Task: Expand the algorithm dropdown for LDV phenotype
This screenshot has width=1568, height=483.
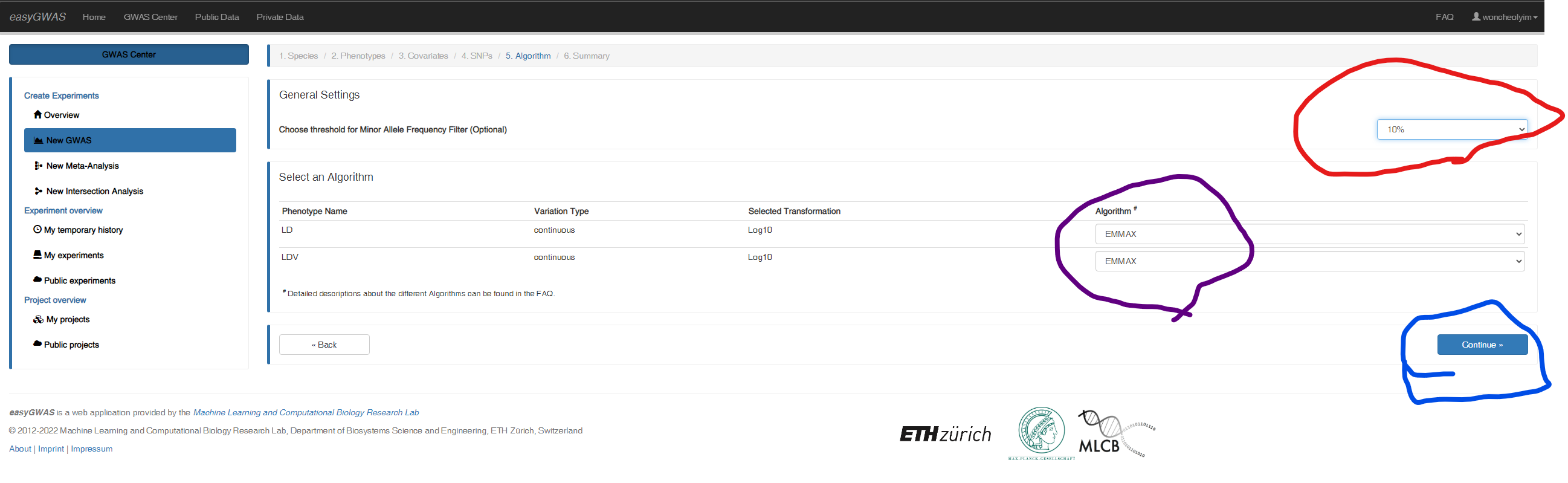Action: 1309,261
